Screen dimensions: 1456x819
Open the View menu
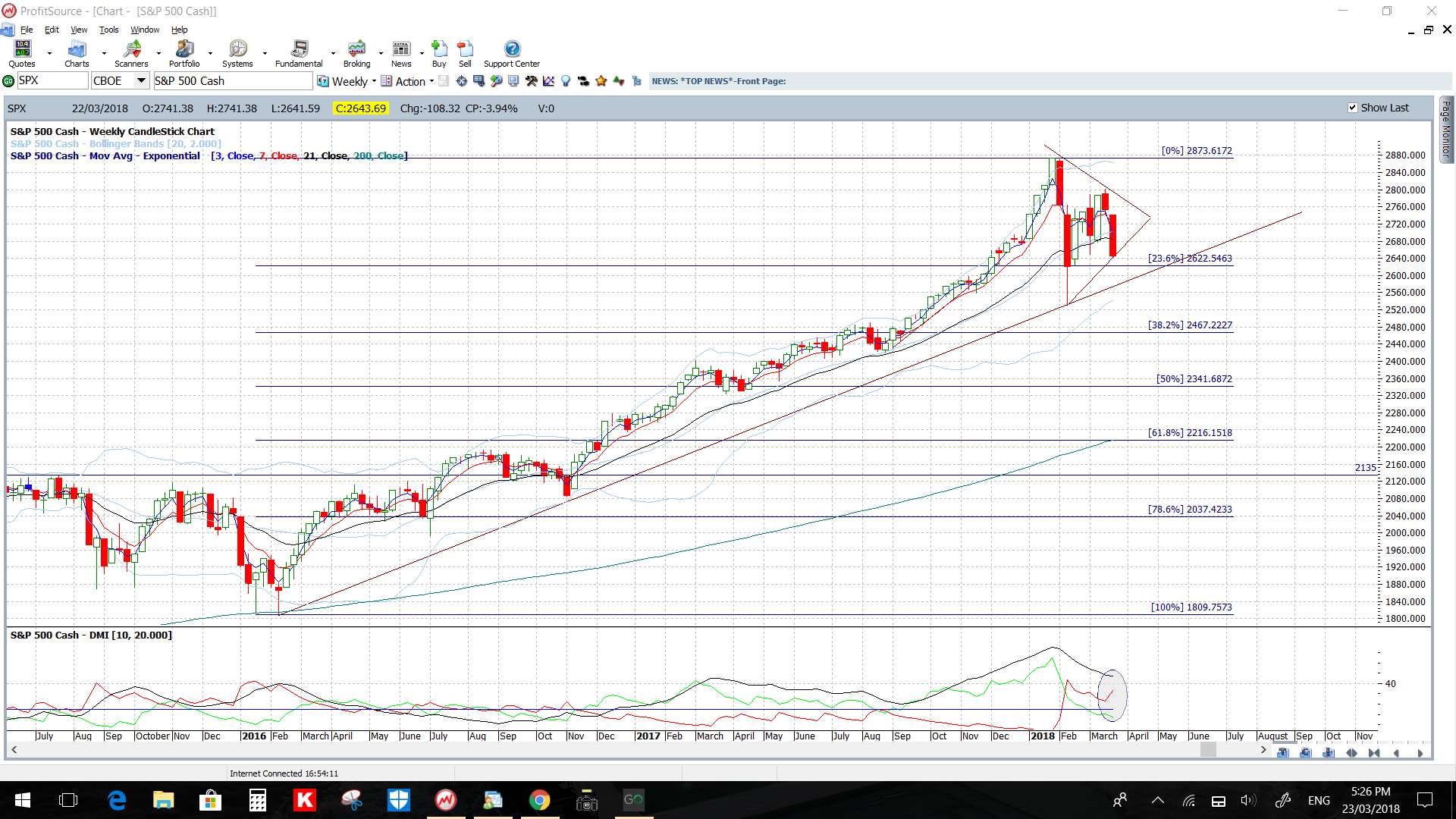[x=79, y=30]
